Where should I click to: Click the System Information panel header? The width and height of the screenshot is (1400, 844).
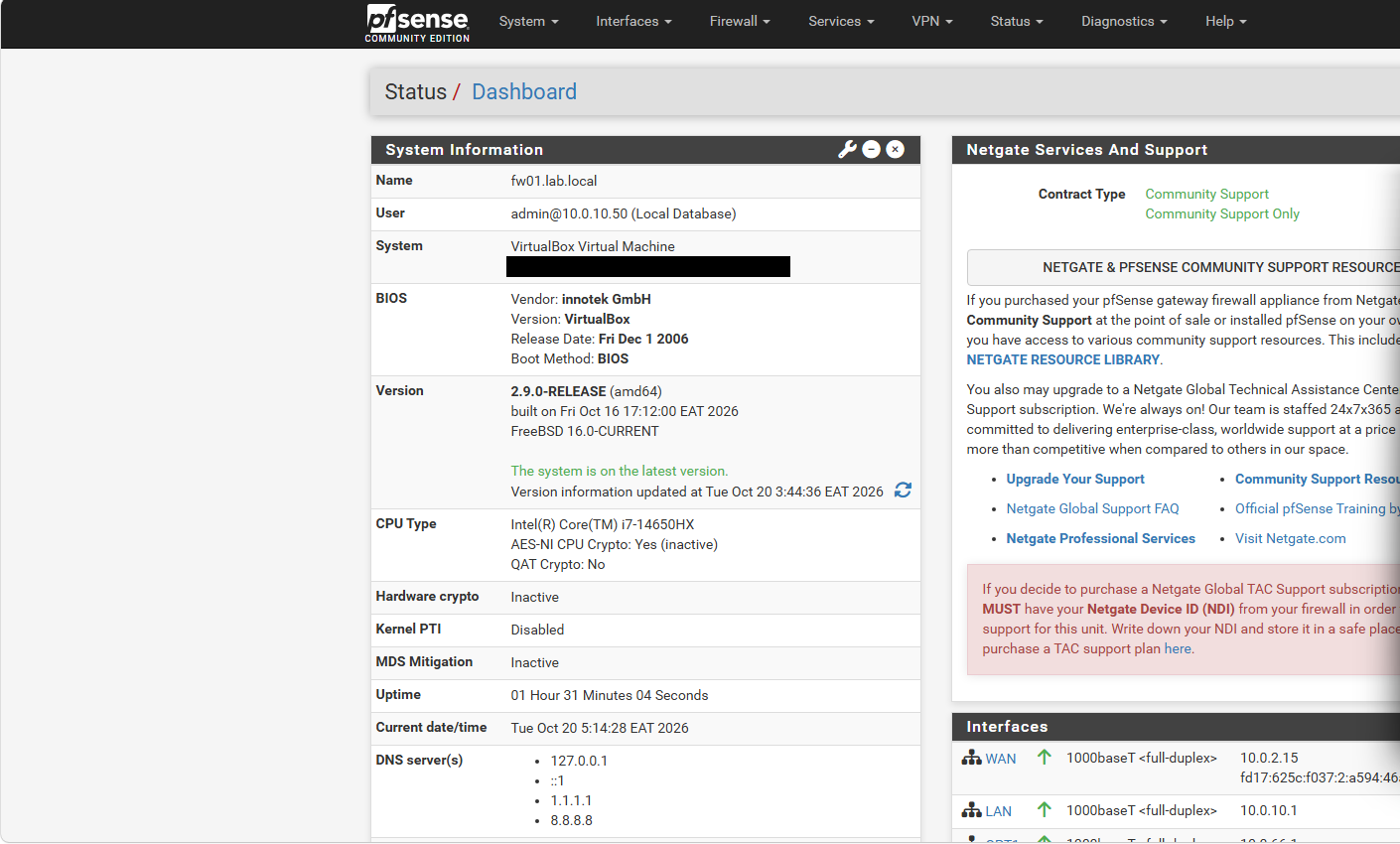[x=645, y=149]
